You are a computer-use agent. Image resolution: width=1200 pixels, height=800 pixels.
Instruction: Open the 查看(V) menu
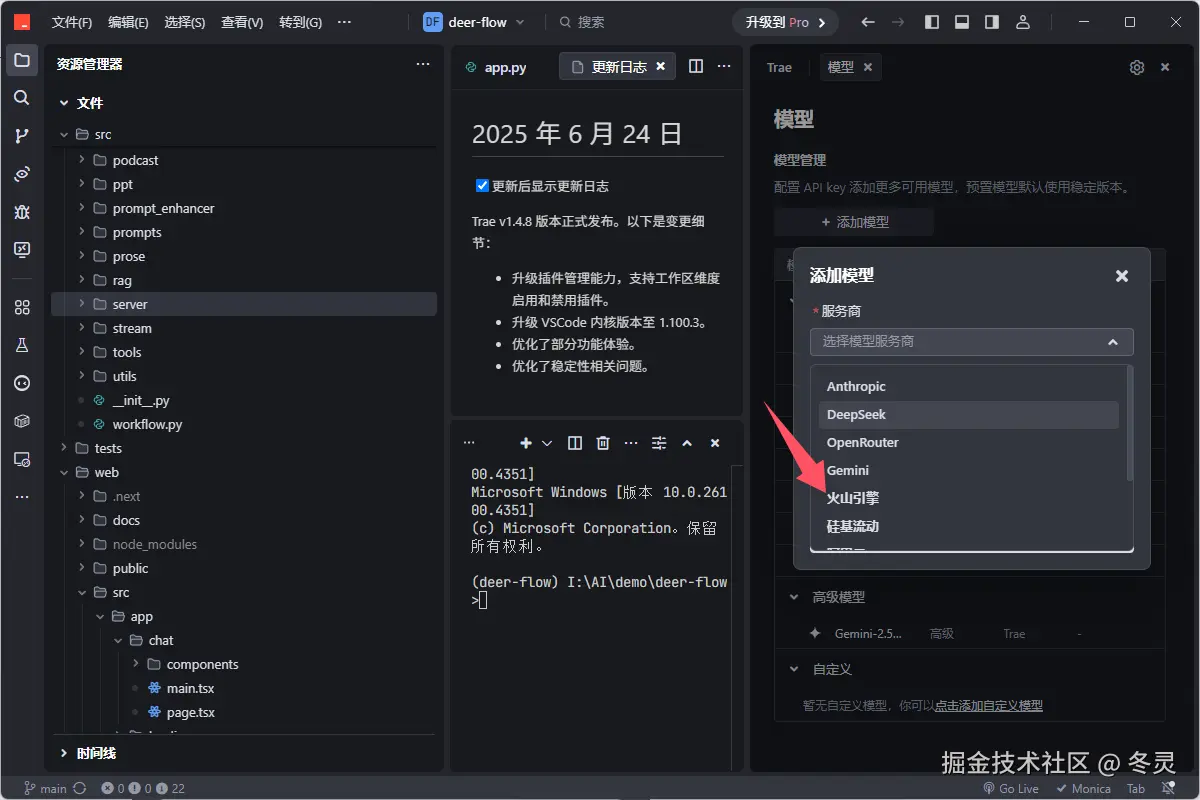[x=242, y=22]
